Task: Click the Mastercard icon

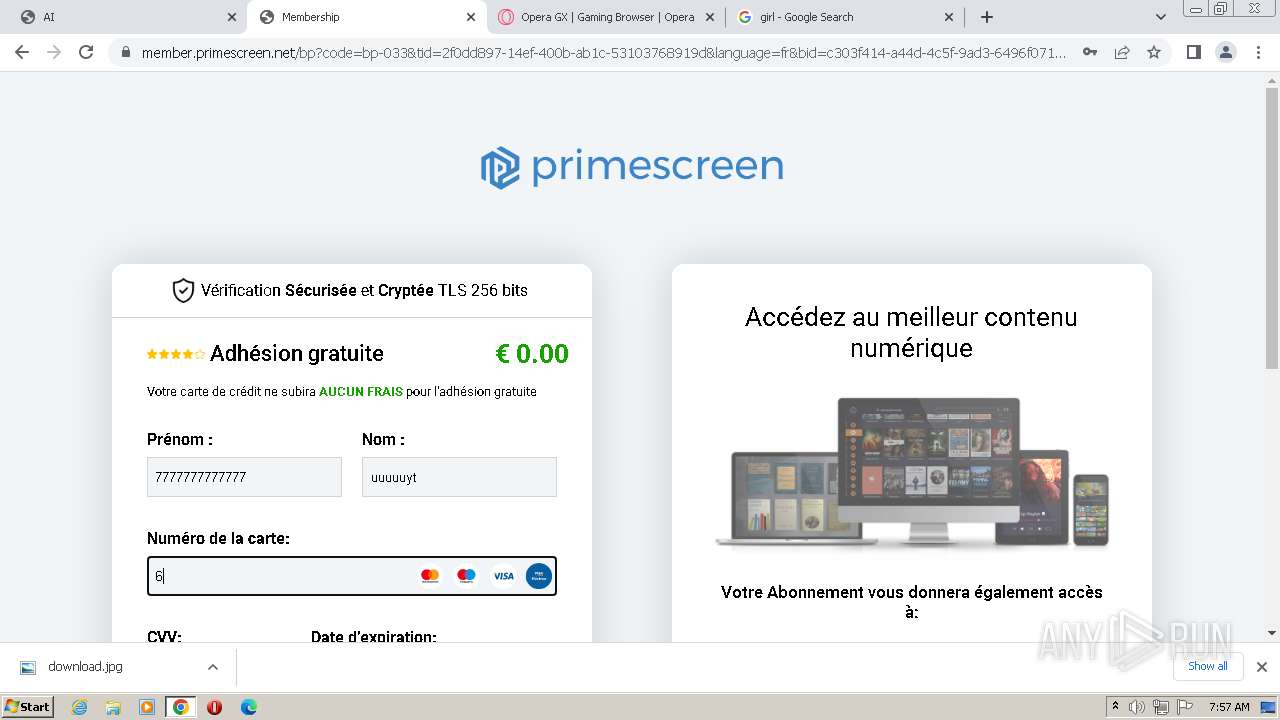Action: point(430,576)
